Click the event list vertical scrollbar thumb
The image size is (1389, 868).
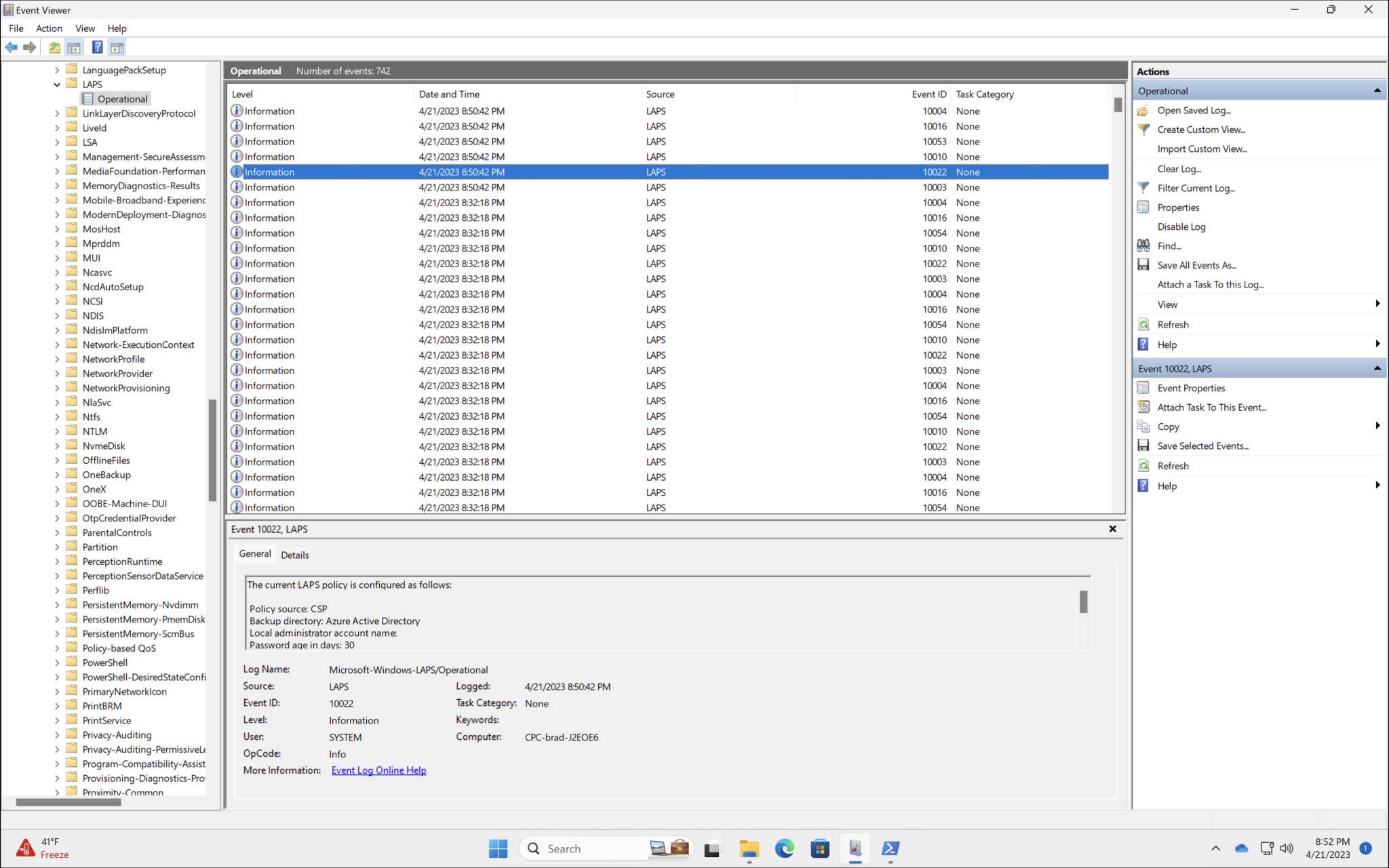tap(1118, 104)
